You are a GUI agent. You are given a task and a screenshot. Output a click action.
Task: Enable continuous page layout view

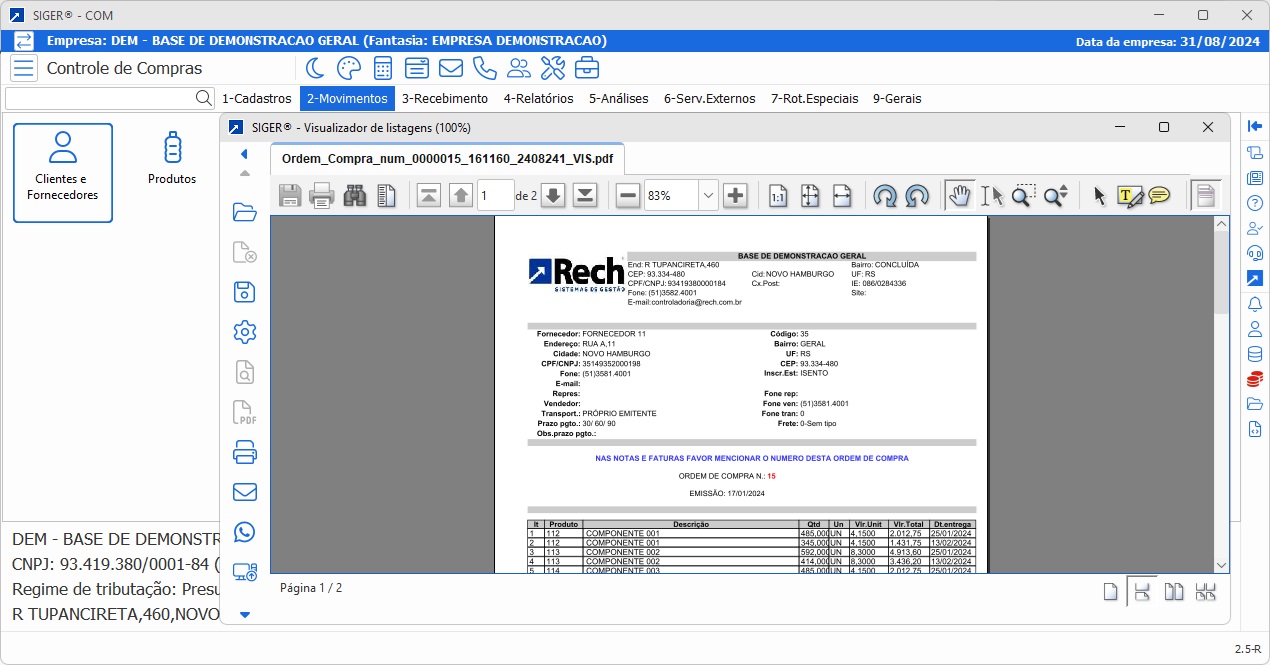tap(1141, 591)
